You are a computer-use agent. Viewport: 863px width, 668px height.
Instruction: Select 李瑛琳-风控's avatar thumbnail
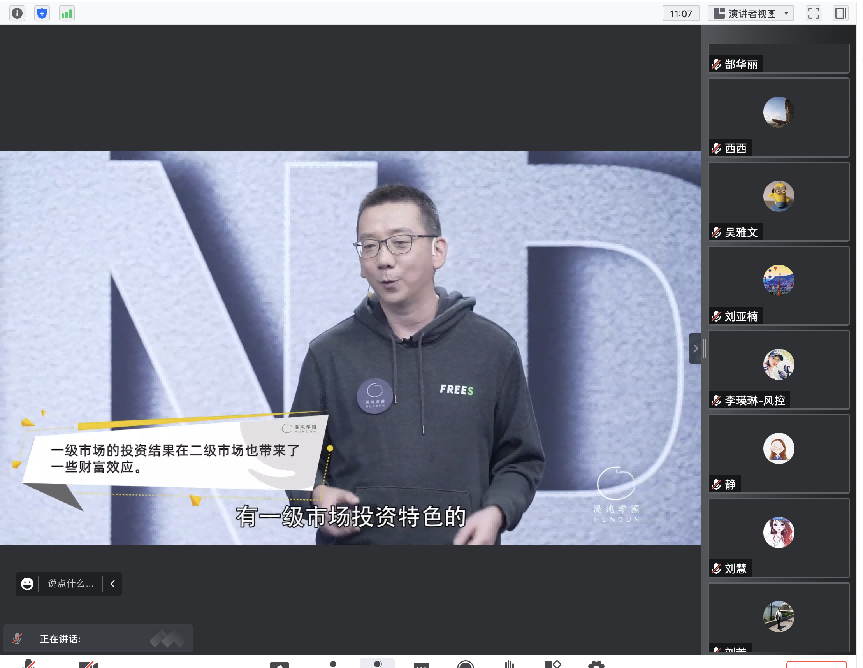(x=778, y=364)
